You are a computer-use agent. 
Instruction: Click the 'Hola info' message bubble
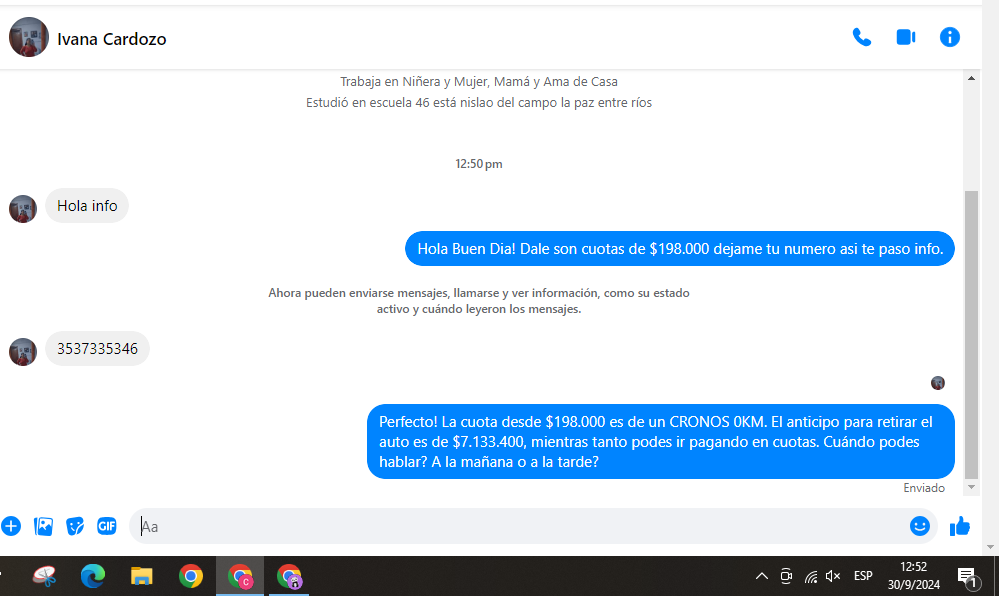coord(87,206)
